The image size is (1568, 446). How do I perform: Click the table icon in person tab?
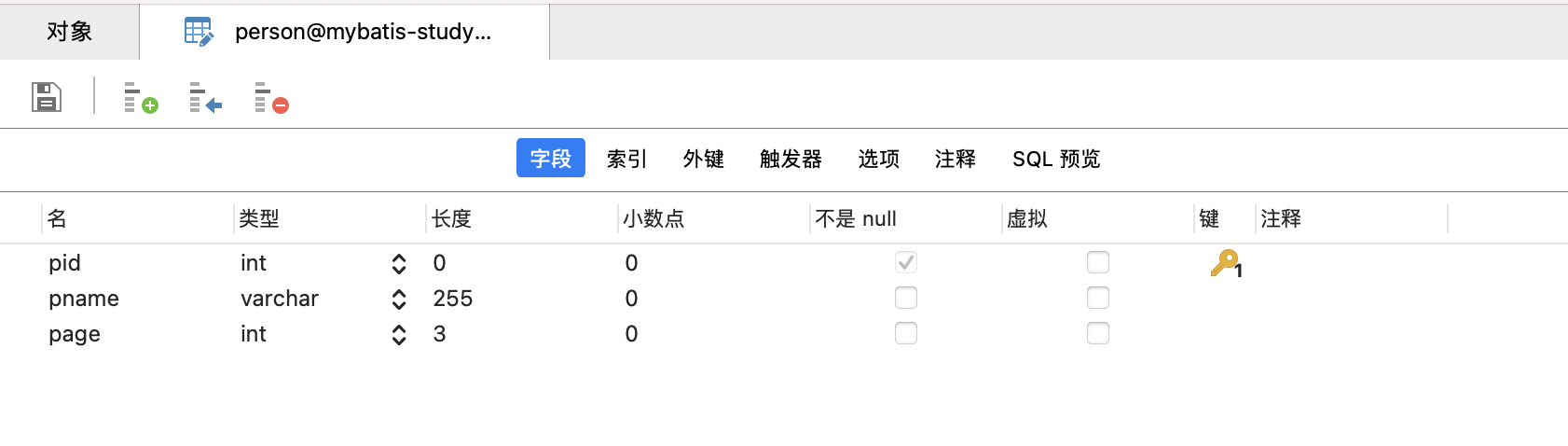tap(199, 32)
